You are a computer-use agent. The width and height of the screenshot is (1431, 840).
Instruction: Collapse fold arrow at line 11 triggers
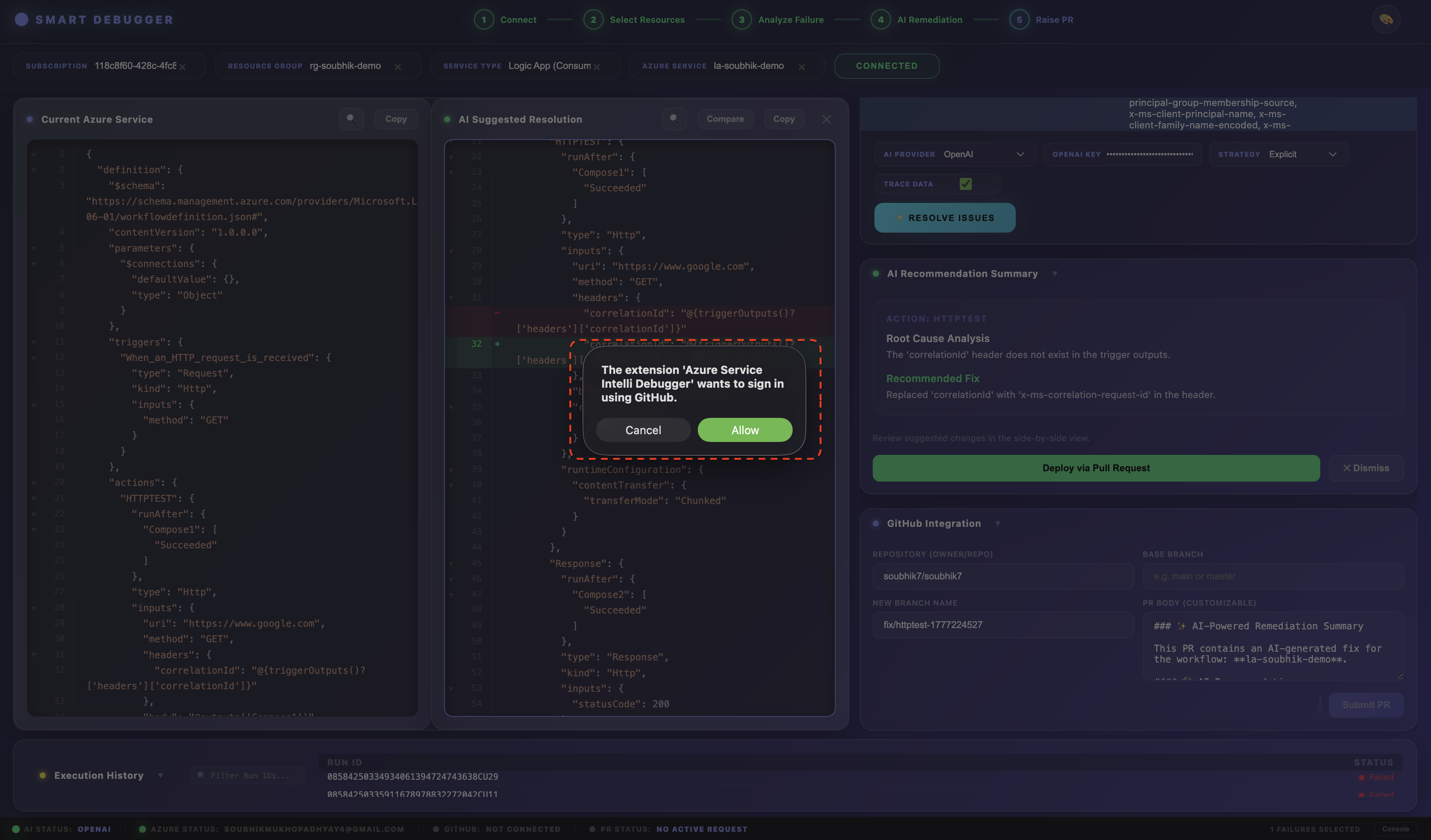click(34, 342)
